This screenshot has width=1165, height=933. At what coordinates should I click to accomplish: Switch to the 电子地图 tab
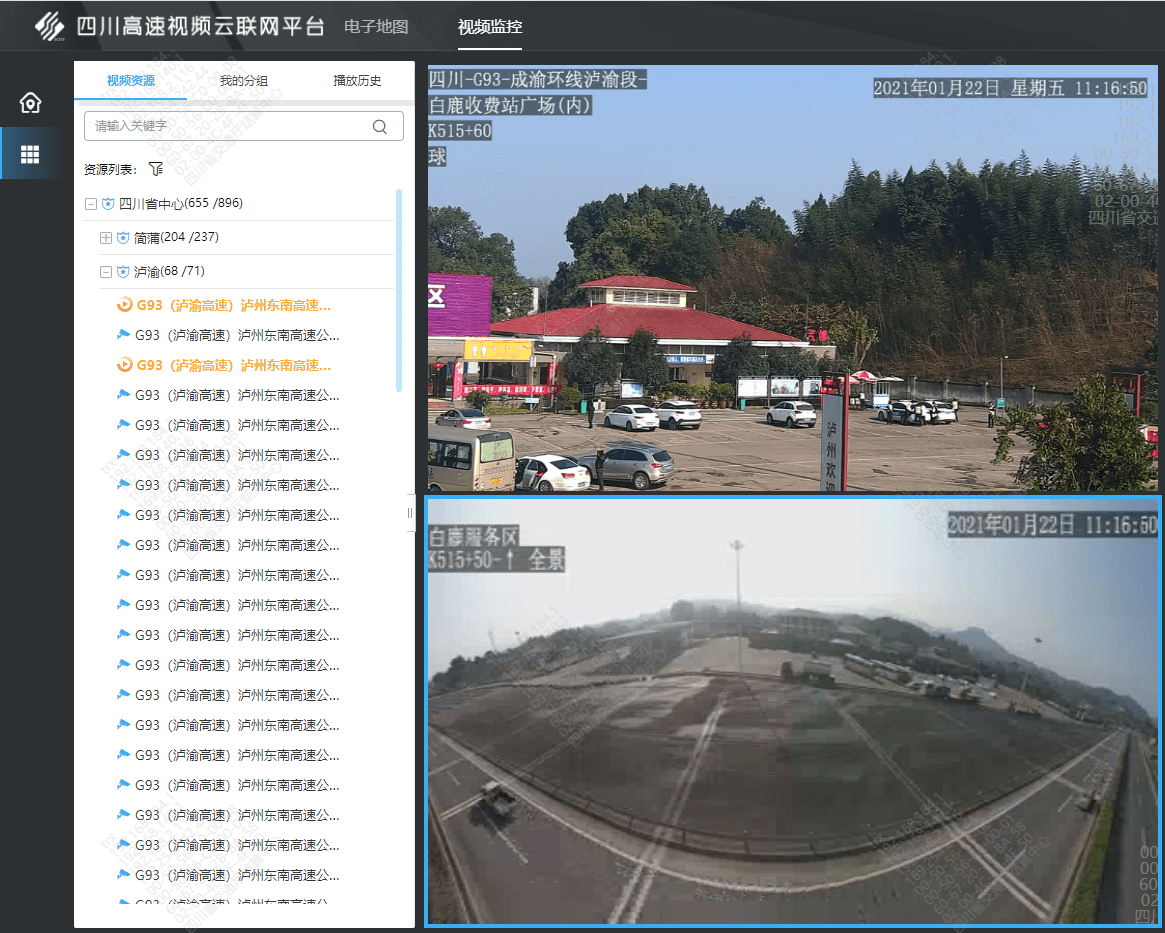[376, 27]
